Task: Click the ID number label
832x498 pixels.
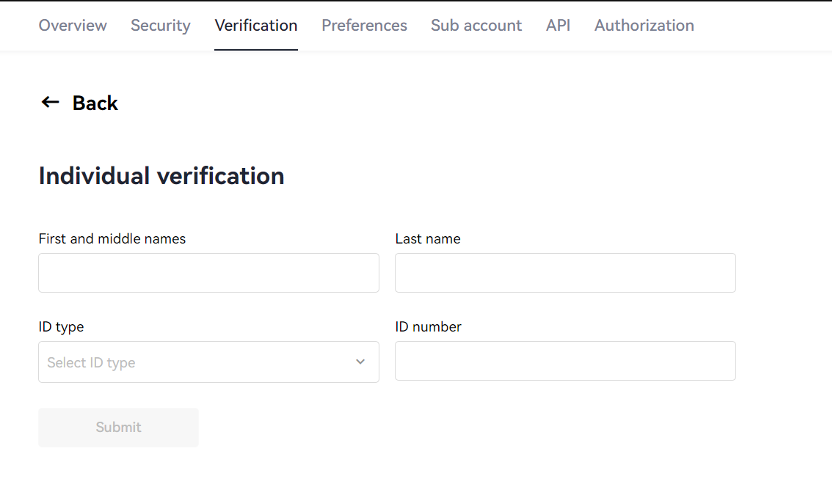Action: [x=428, y=327]
